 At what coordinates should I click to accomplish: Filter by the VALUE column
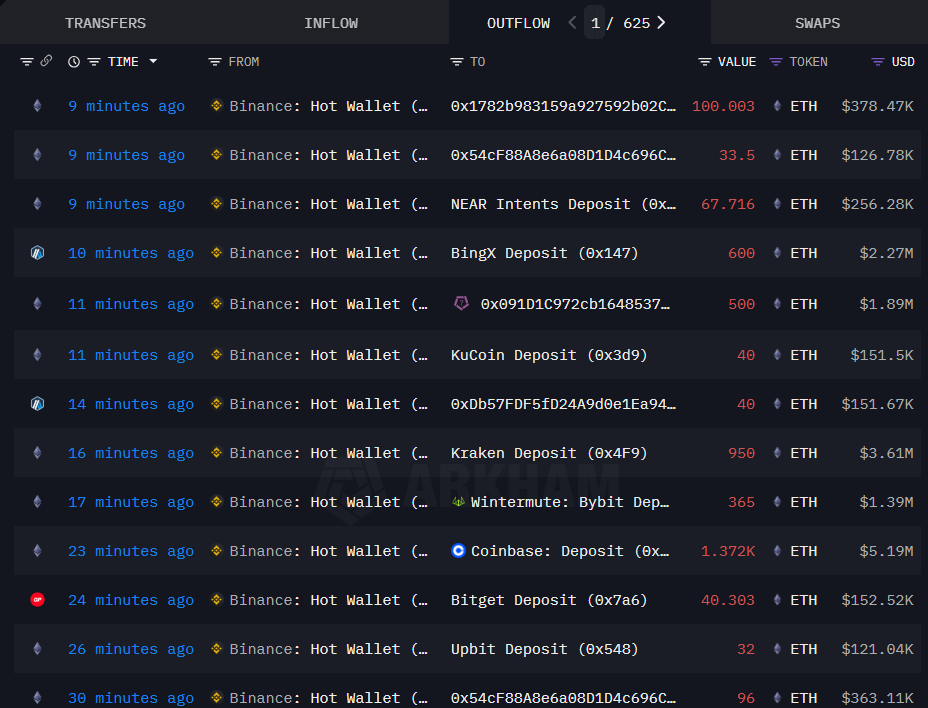point(704,62)
